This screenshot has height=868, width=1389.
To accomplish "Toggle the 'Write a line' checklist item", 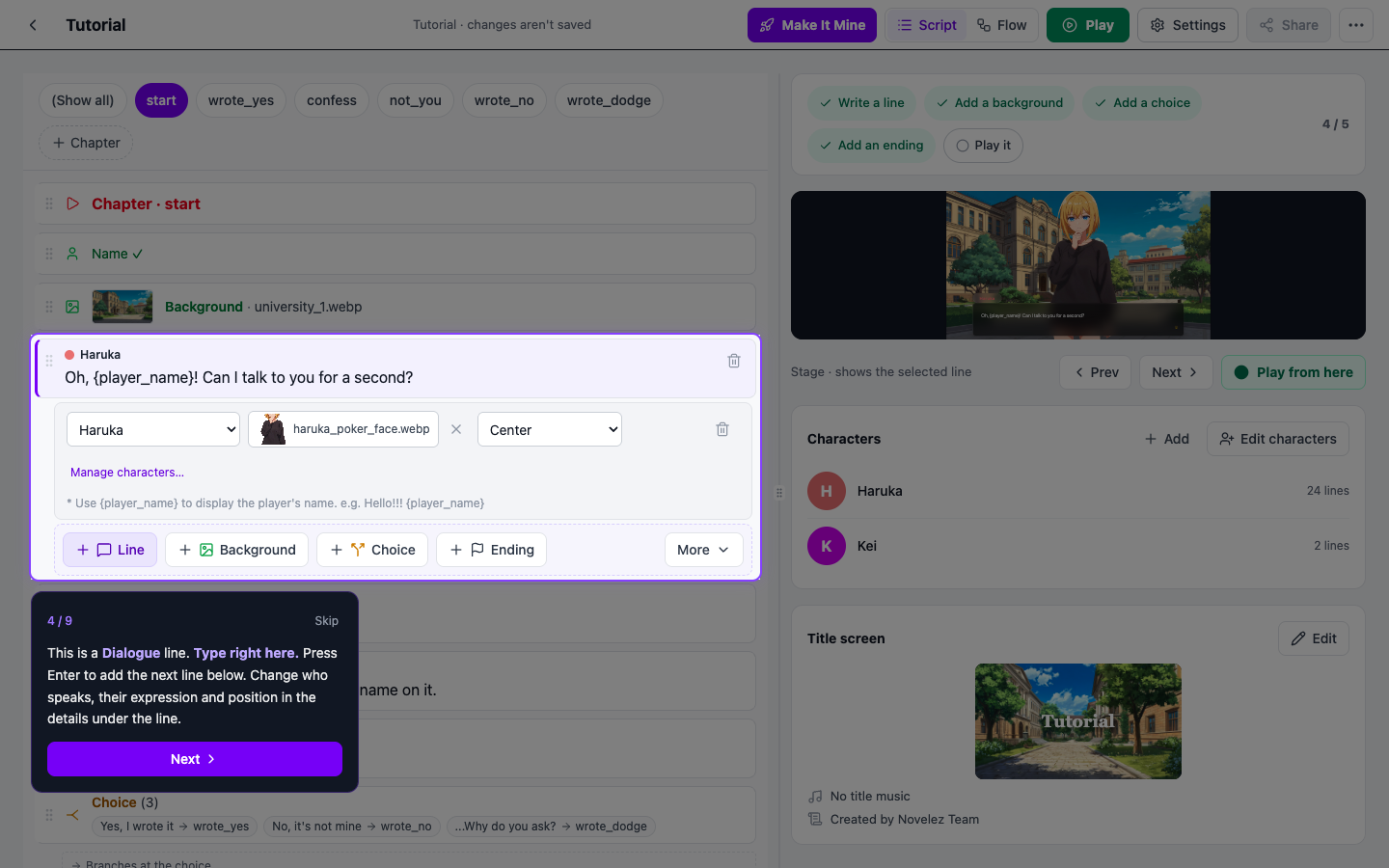I will coord(861,103).
